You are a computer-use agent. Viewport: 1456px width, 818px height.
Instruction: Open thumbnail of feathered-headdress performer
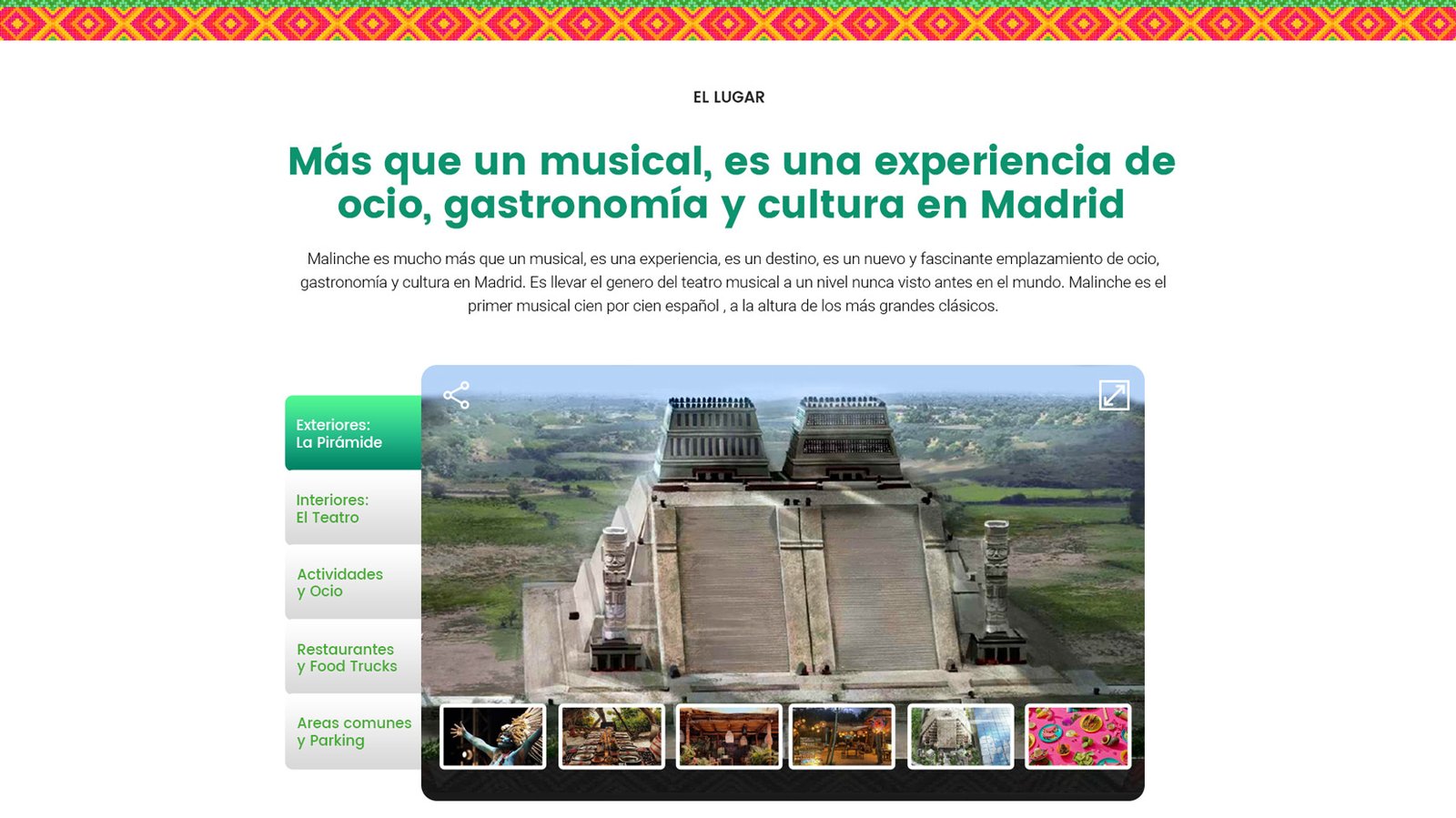coord(493,736)
